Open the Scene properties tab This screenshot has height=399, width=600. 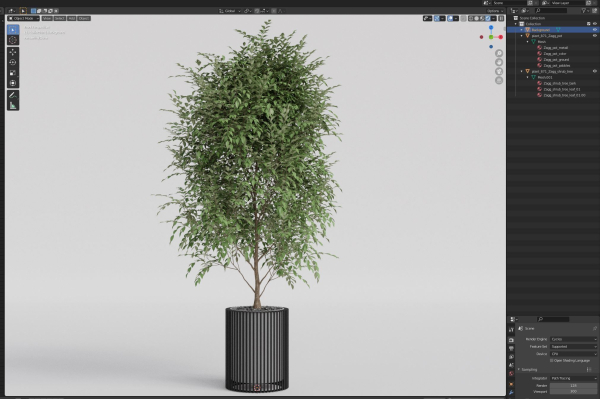(511, 365)
